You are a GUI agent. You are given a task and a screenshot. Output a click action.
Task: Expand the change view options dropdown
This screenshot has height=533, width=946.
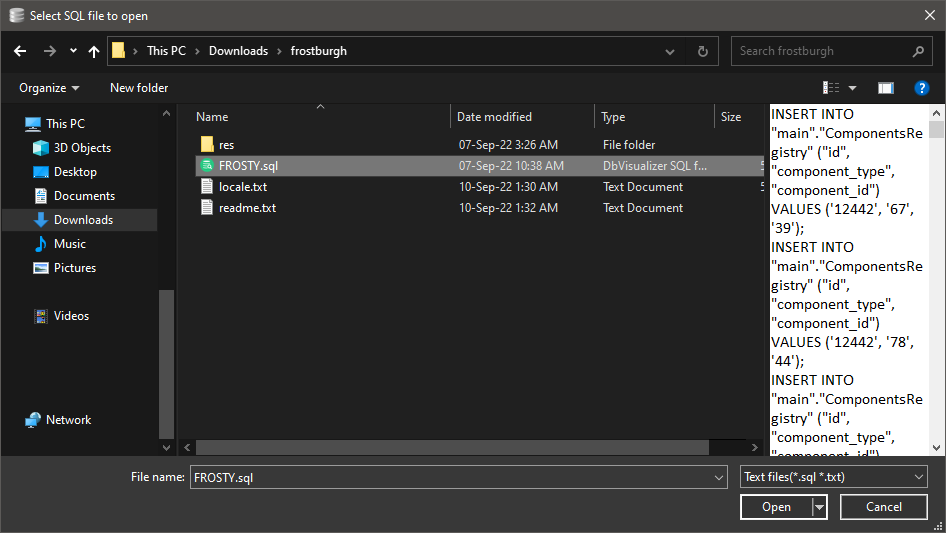tap(852, 88)
